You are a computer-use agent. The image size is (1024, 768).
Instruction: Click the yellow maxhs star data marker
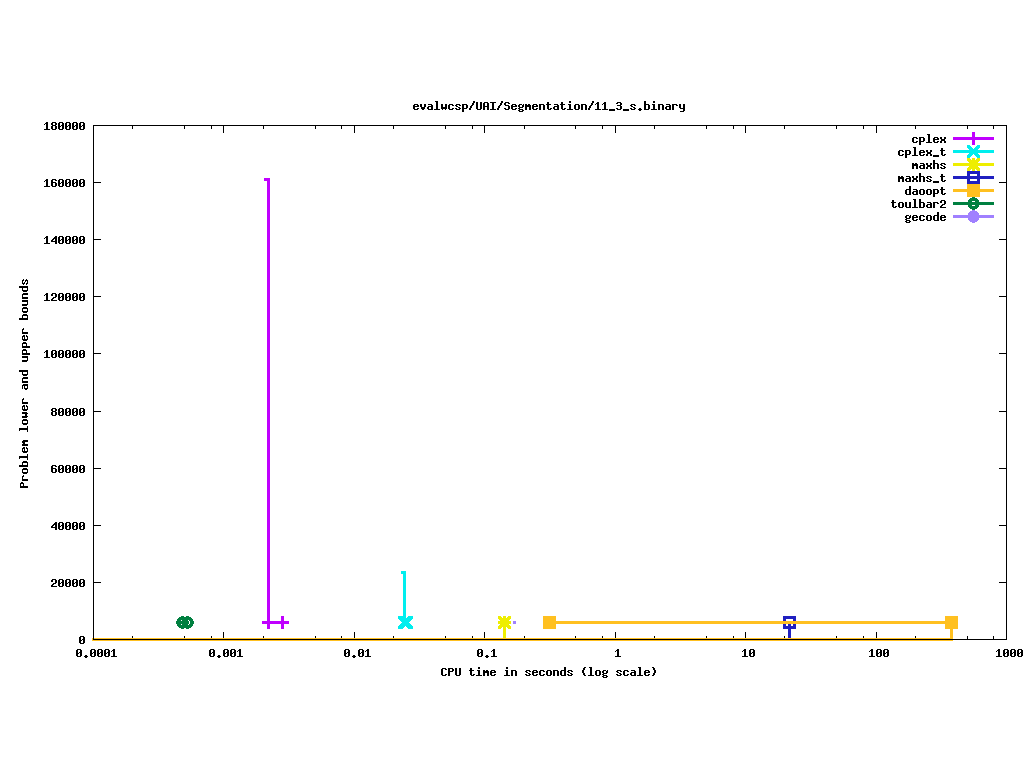[505, 622]
